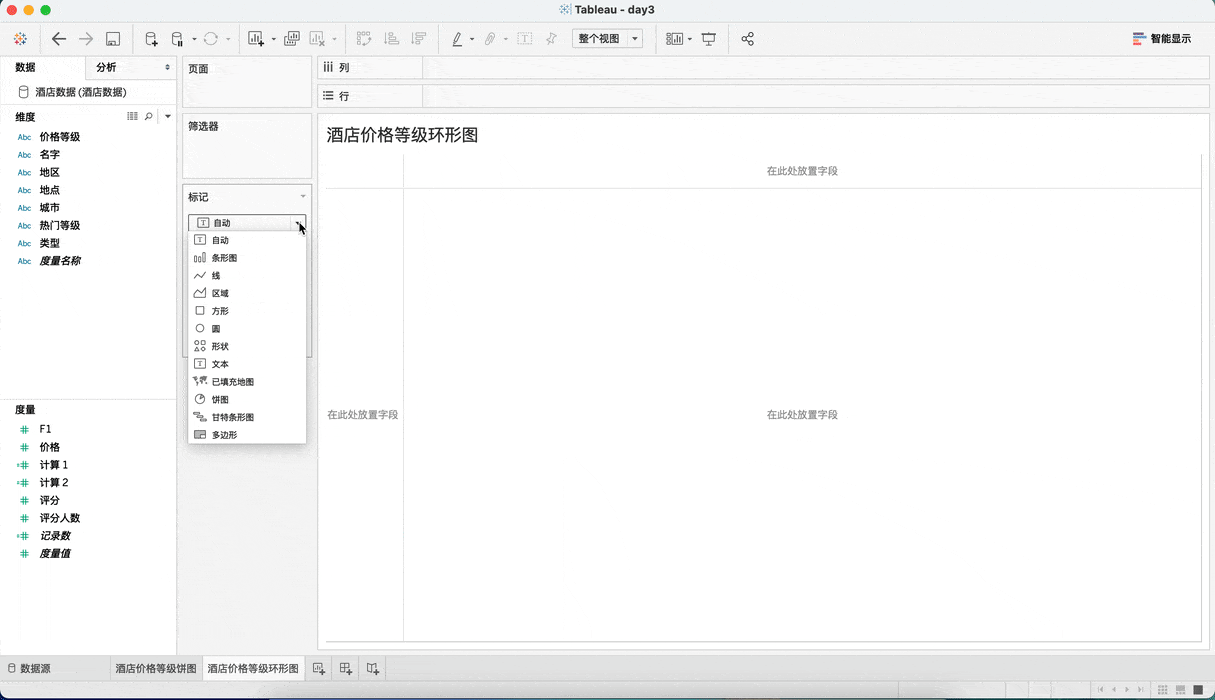Click the refresh data icon
The height and width of the screenshot is (700, 1215).
coord(210,39)
